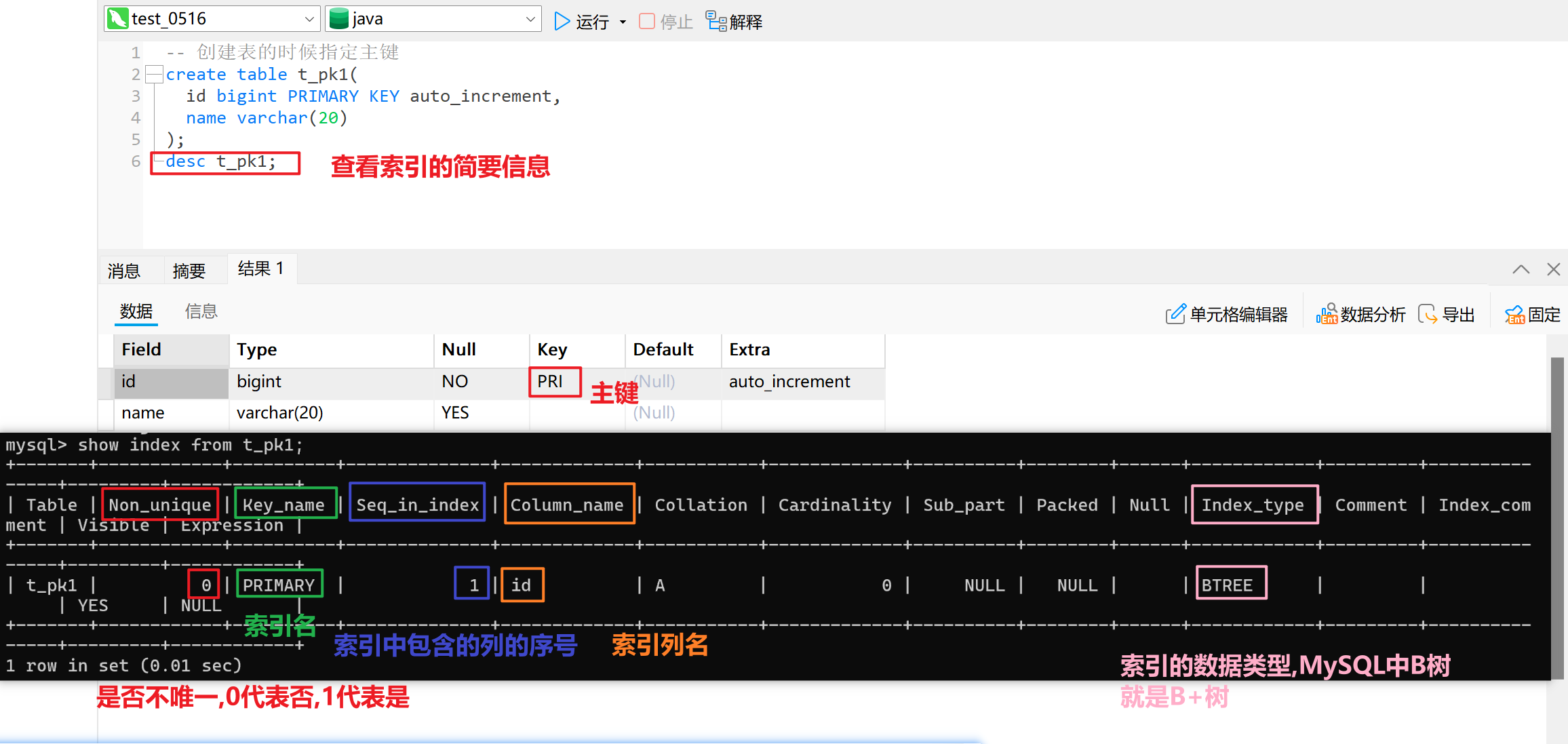Switch to the 信息 sub-tab

[x=201, y=311]
